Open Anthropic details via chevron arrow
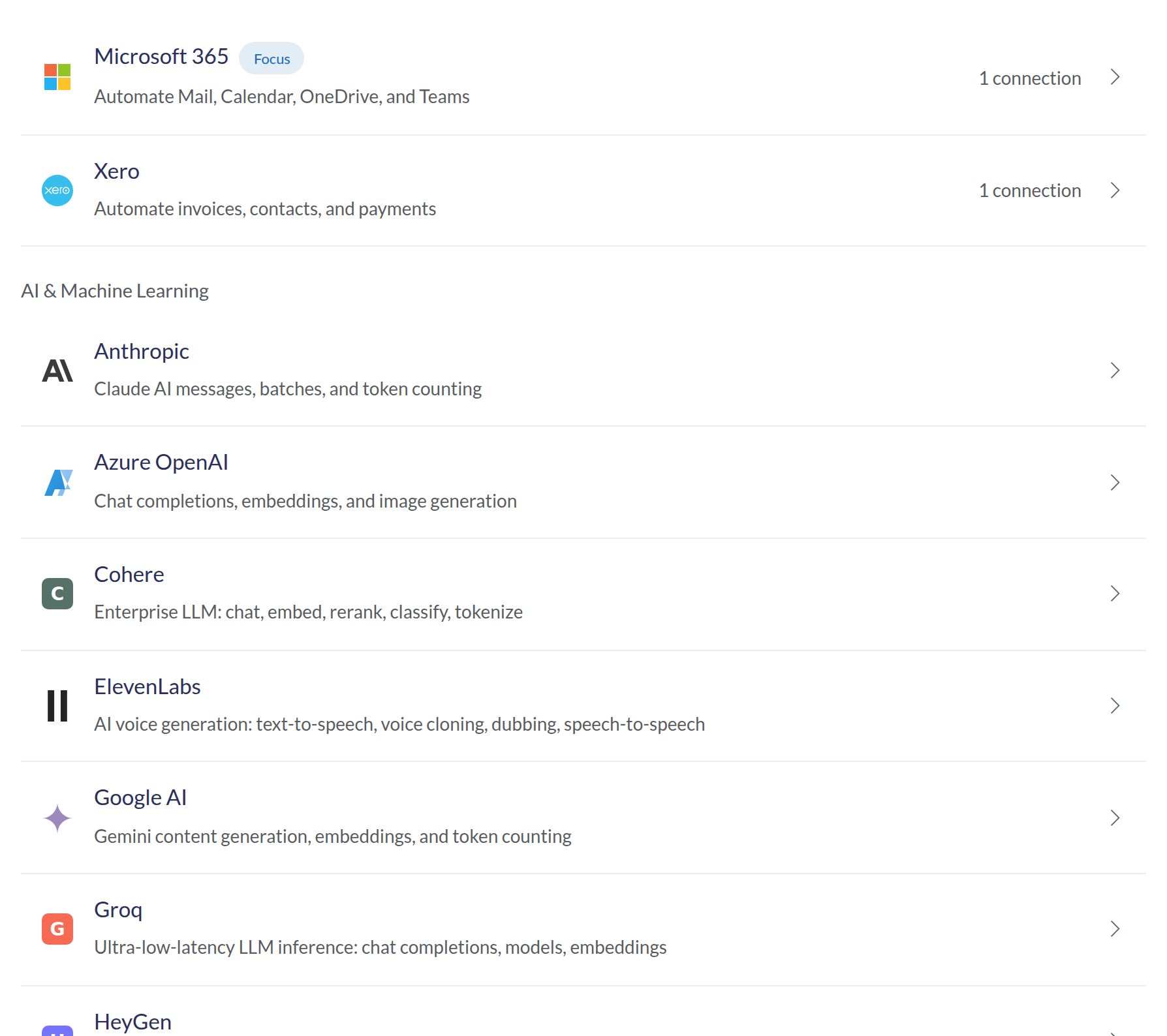Screen dimensions: 1167x1036 click(1115, 371)
